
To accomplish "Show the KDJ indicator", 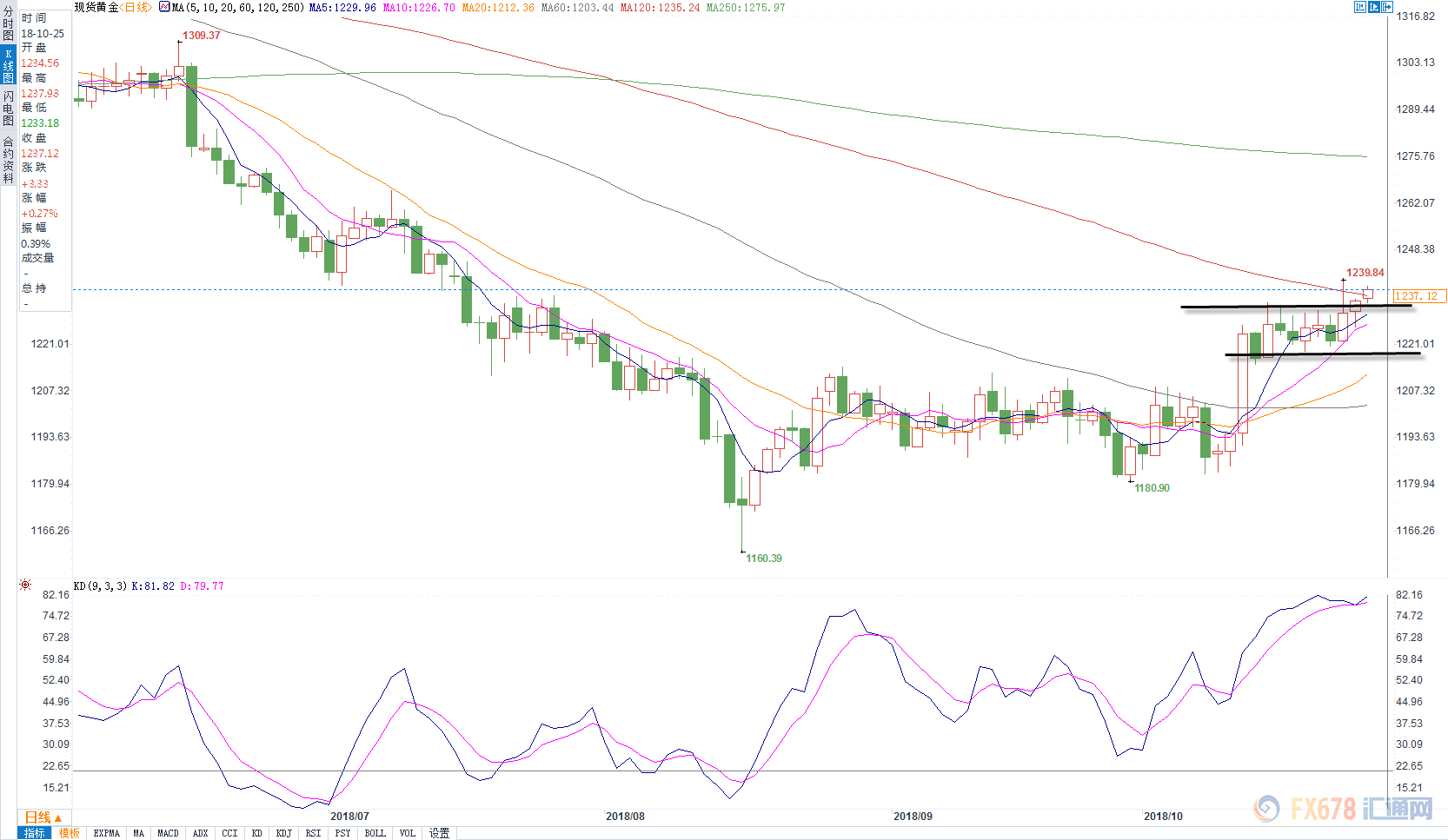I will [x=284, y=833].
